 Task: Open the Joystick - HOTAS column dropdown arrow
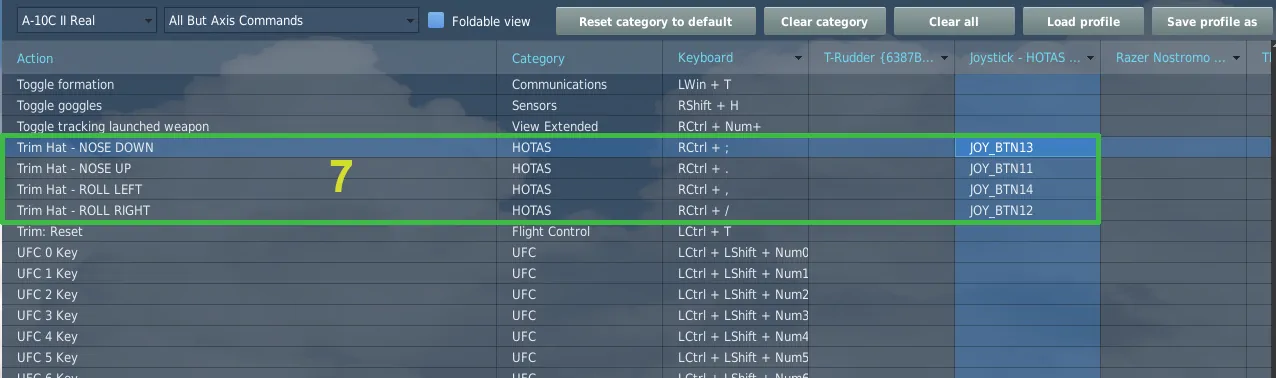click(1090, 58)
